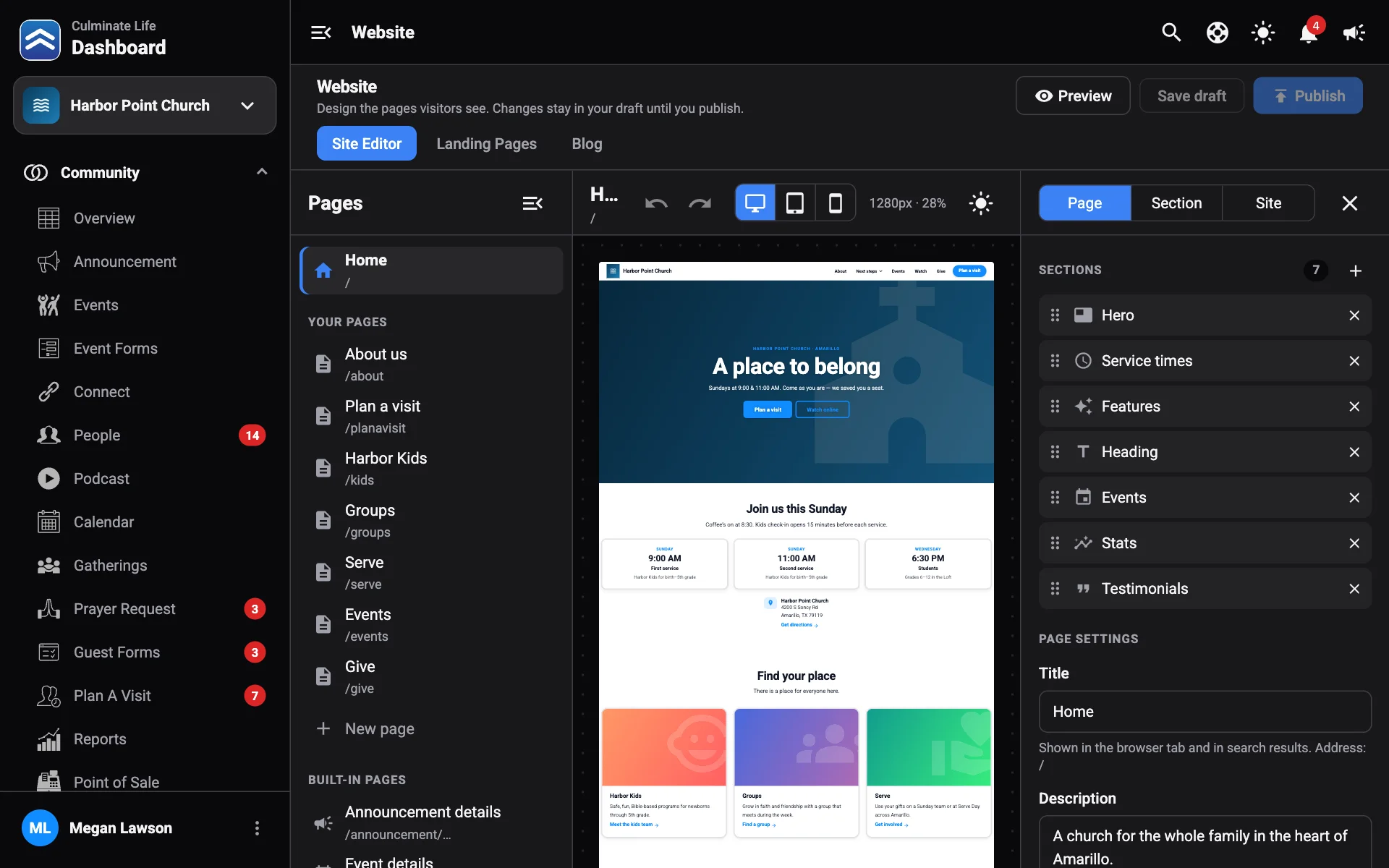Screen dimensions: 1389x868
Task: Grab the Hero section drag handle
Action: [x=1055, y=315]
